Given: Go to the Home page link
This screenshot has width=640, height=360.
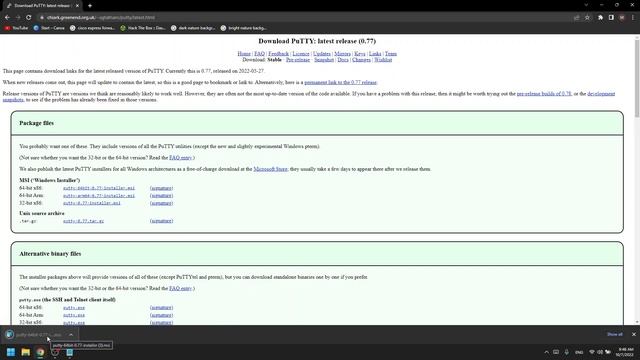Looking at the screenshot, I should pos(244,53).
